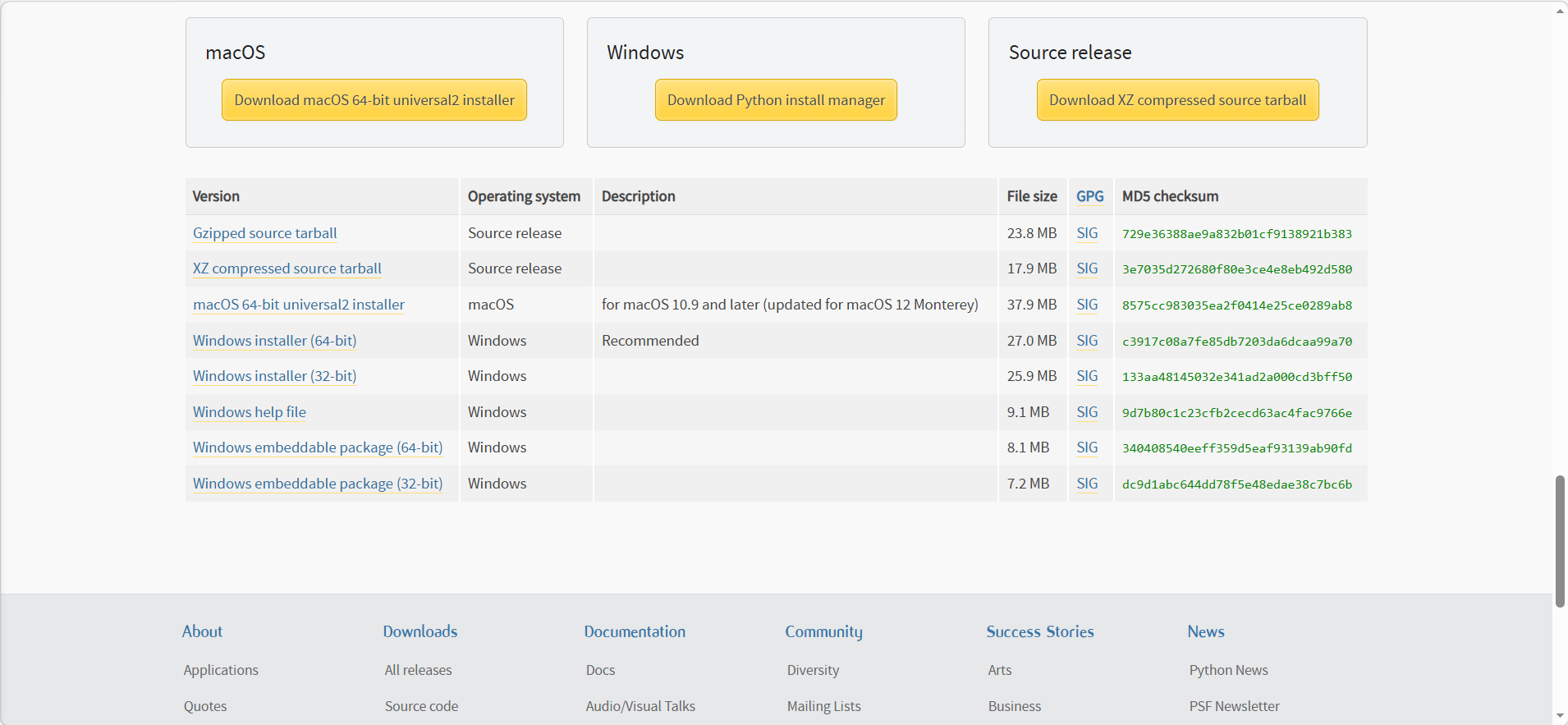Click Download XZ compressed source tarball button
The height and width of the screenshot is (725, 1568).
(x=1178, y=100)
